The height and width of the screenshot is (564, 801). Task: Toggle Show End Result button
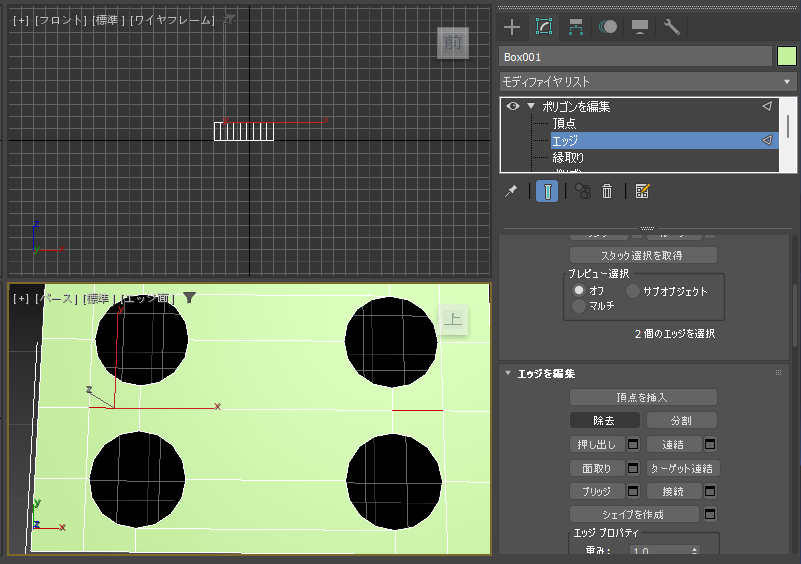(547, 192)
